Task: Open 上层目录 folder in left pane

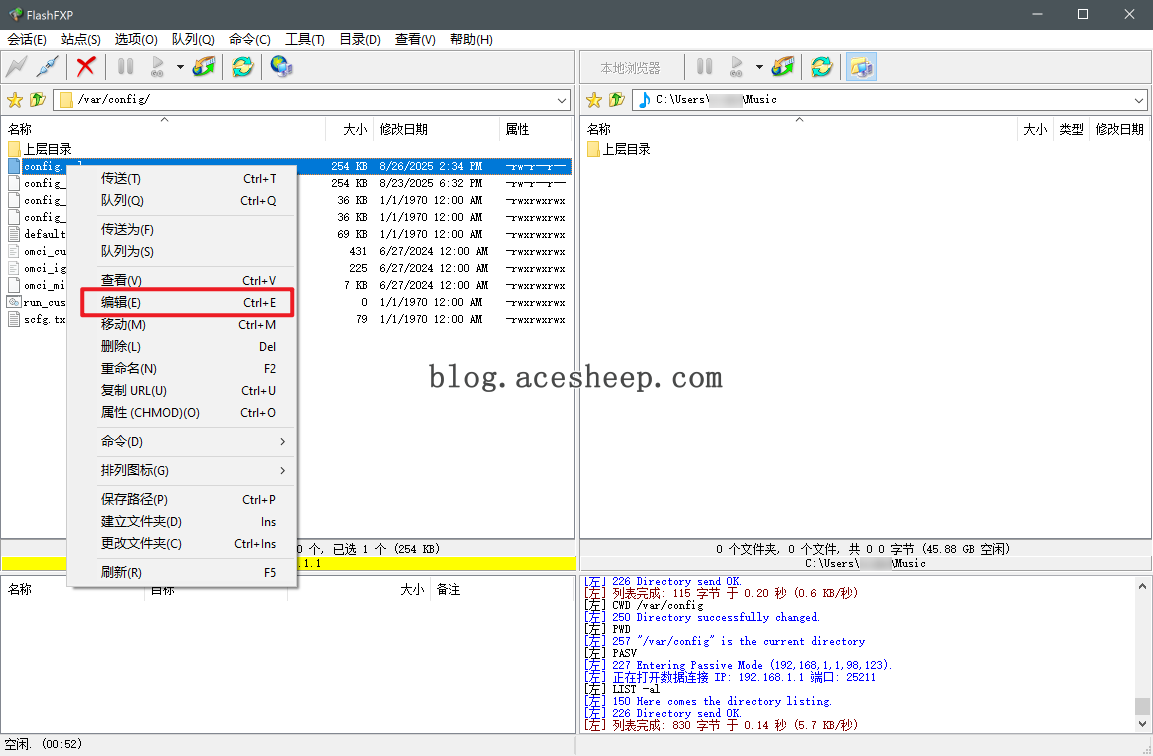Action: (40, 149)
